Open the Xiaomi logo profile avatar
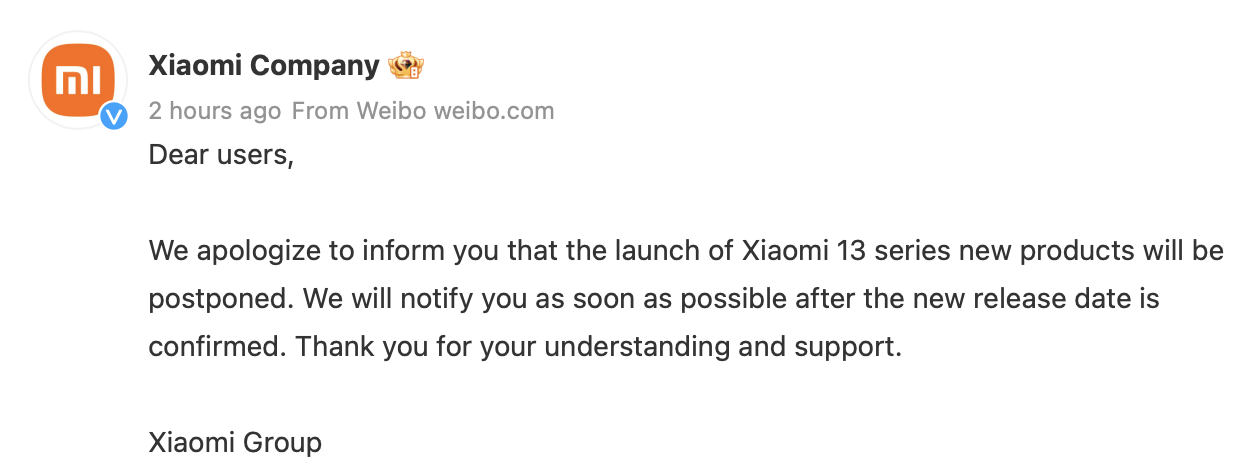The height and width of the screenshot is (474, 1260). (79, 80)
